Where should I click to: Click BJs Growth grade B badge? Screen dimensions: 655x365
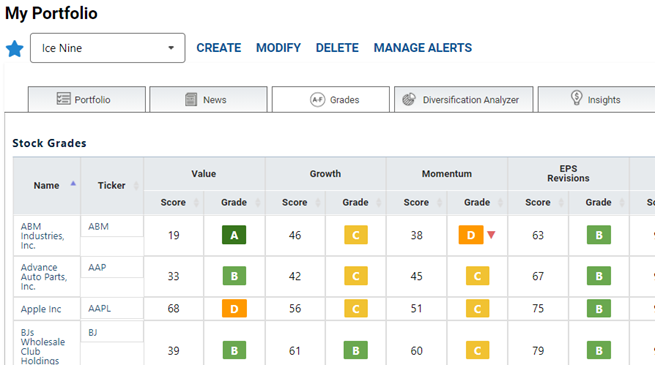click(x=356, y=350)
